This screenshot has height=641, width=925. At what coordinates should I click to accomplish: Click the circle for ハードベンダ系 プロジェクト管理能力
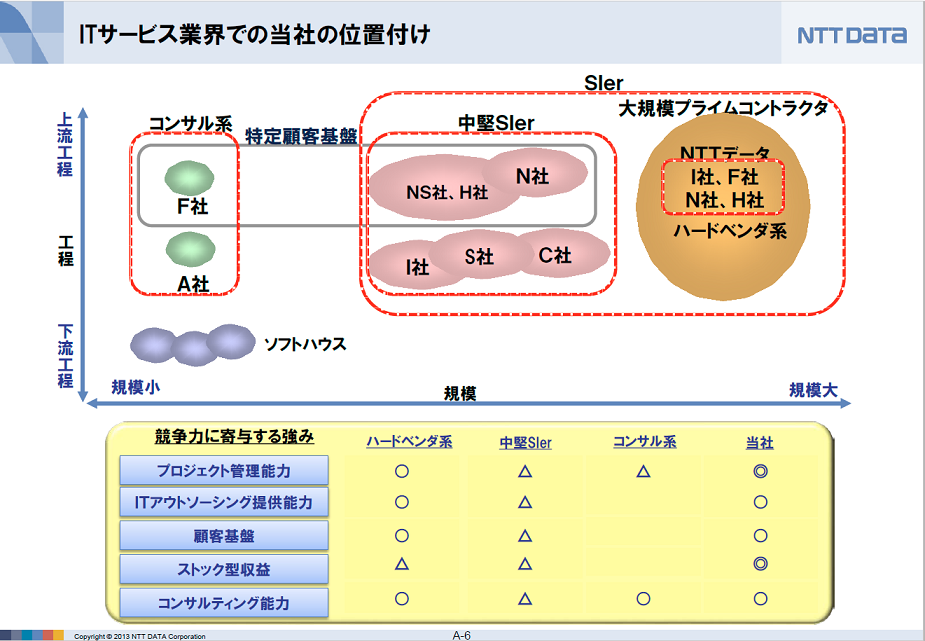point(402,471)
